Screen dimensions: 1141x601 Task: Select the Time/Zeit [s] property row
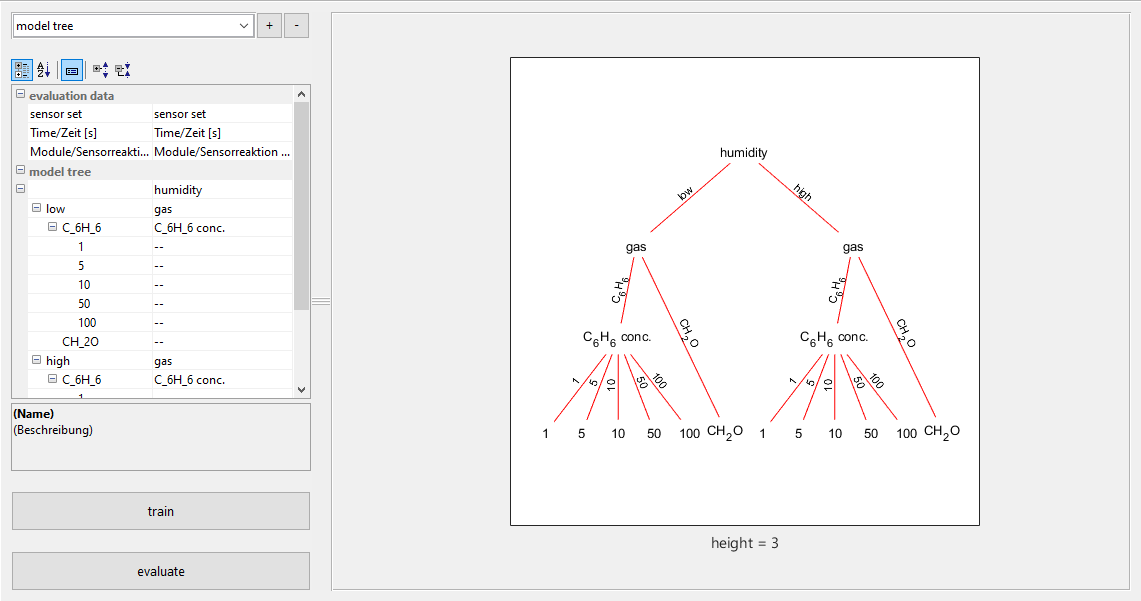click(x=90, y=133)
